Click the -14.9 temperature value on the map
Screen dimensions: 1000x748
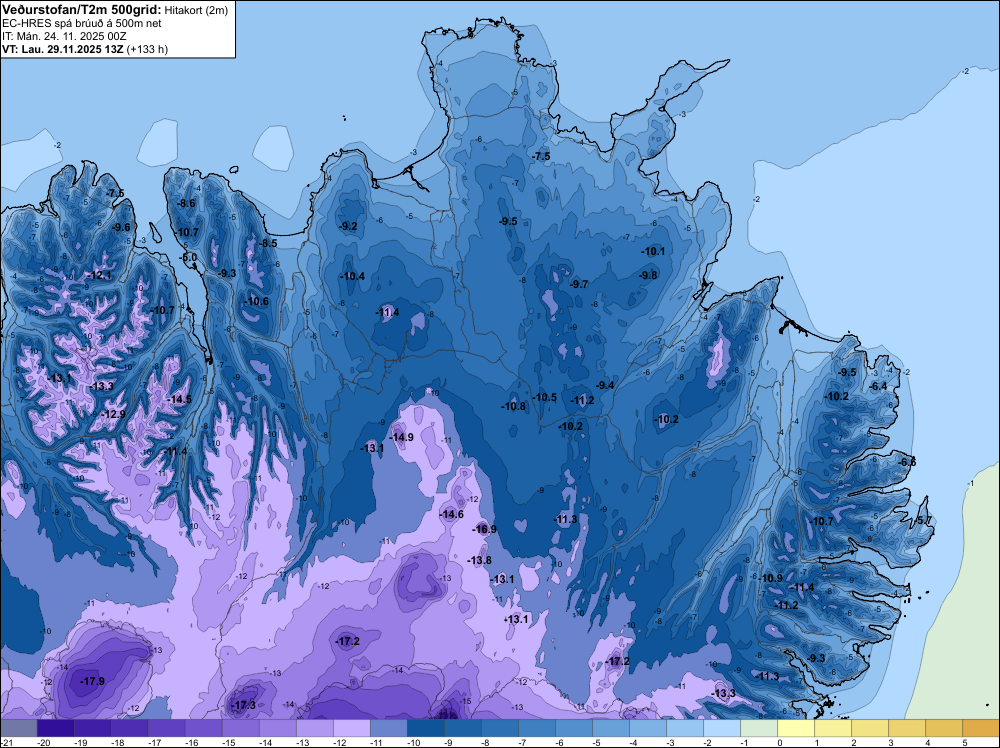(x=401, y=437)
